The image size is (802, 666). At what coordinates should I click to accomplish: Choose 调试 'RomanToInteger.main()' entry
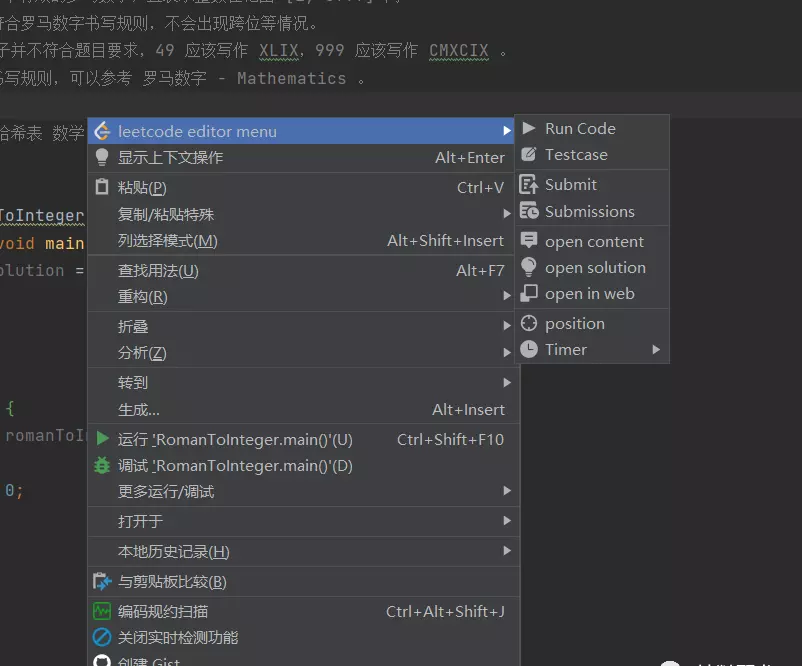[x=304, y=465]
